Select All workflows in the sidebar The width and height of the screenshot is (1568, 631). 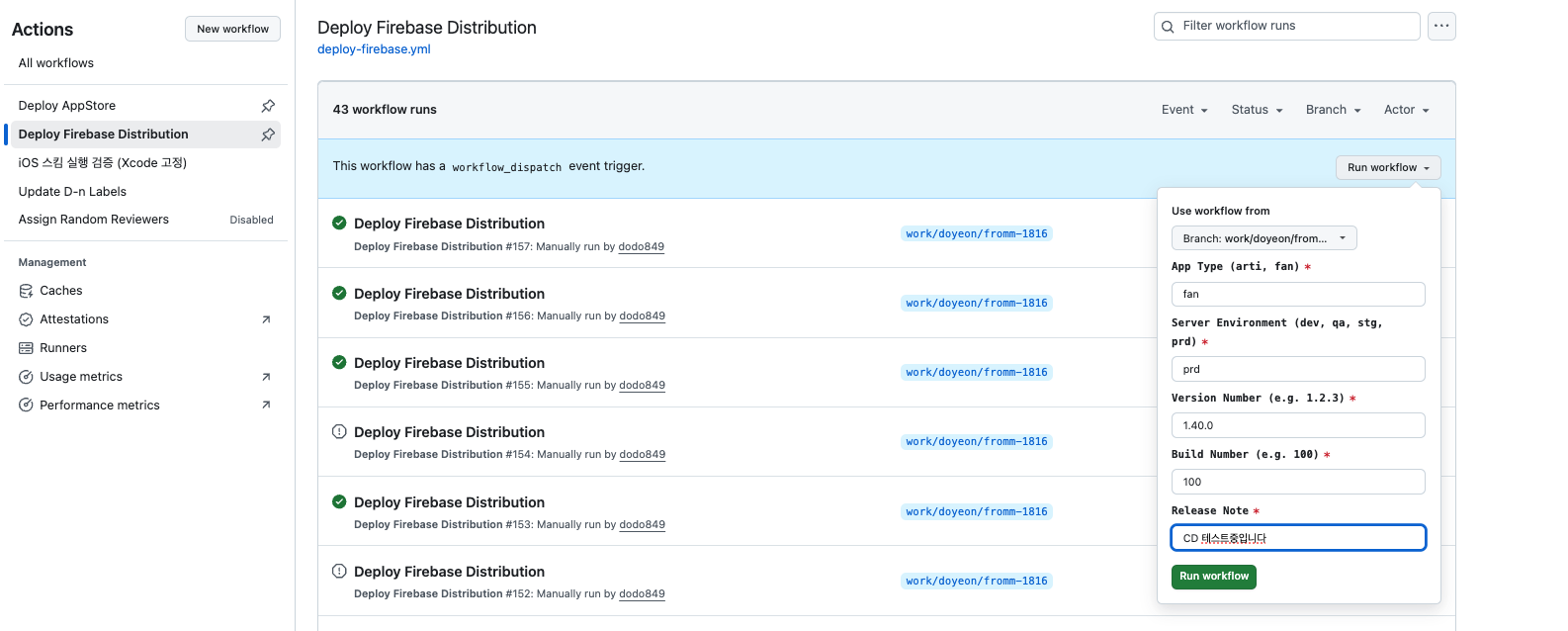56,63
